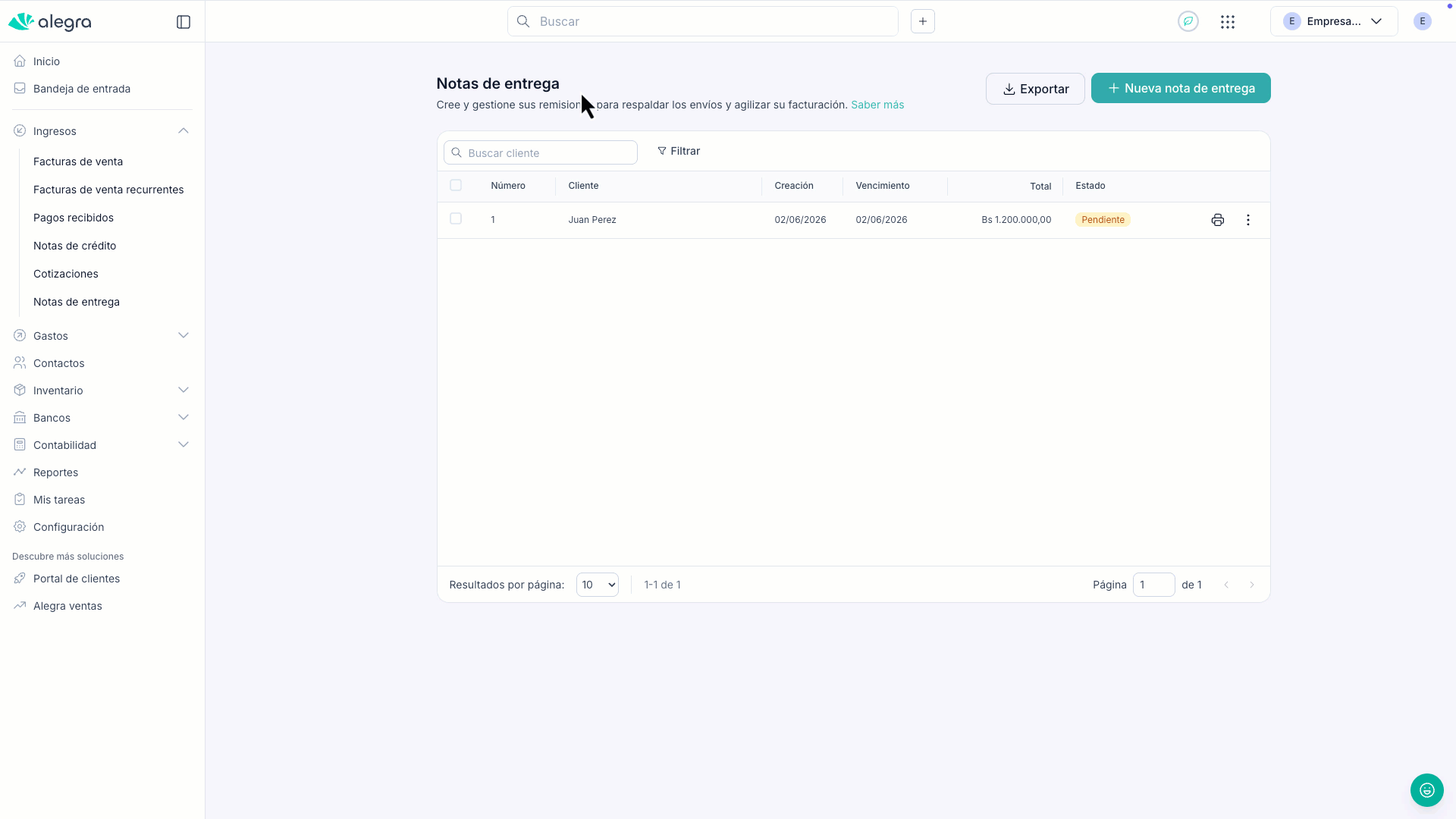Open Facturas de venta recurrentes

(108, 190)
